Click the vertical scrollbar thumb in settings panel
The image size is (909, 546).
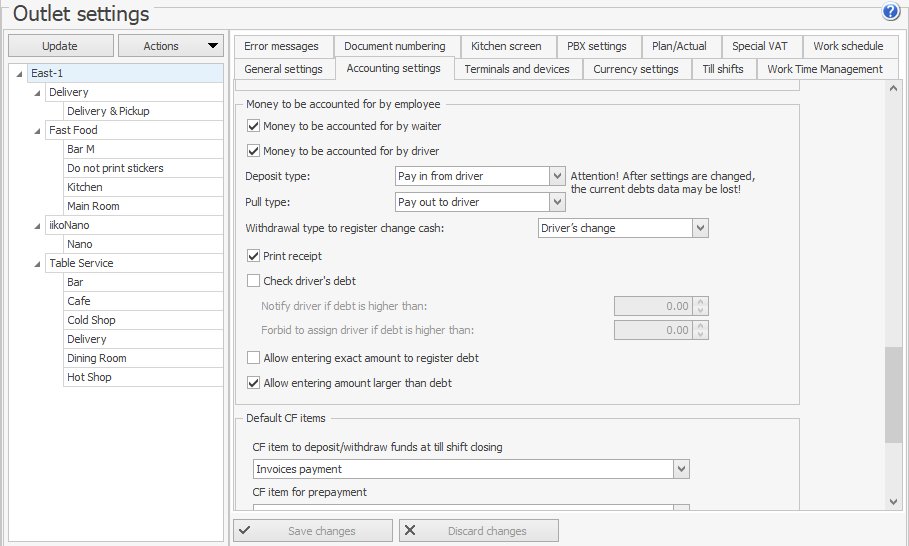click(x=893, y=394)
